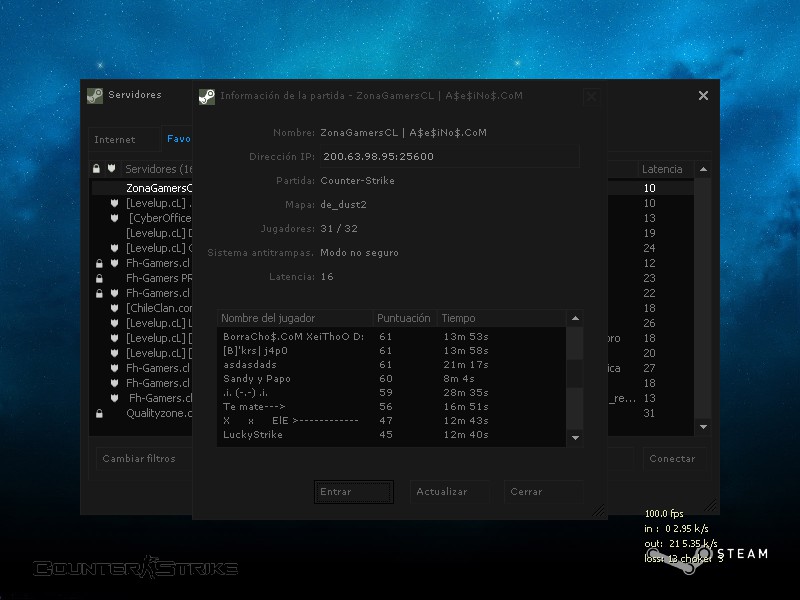Sort by Nombre del jugador column
Image resolution: width=800 pixels, height=600 pixels.
pos(295,318)
